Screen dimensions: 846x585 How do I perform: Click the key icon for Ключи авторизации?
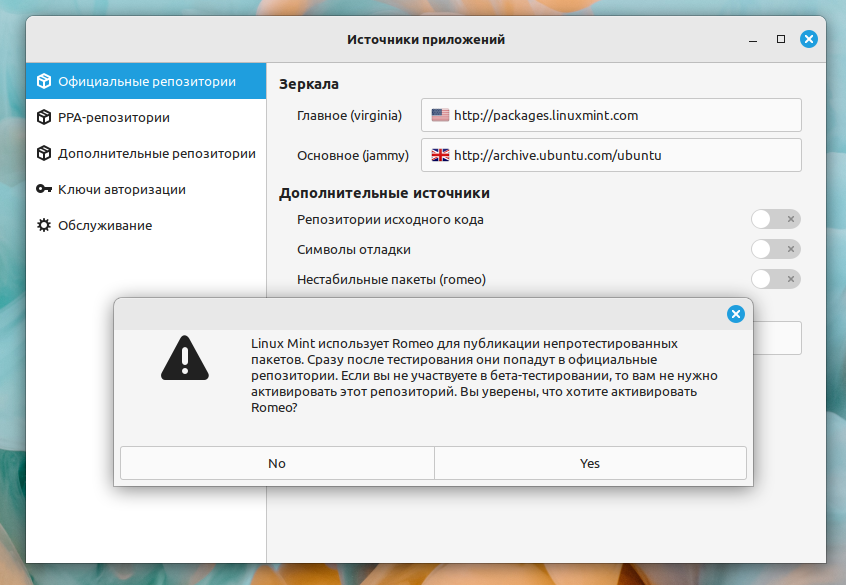[44, 189]
